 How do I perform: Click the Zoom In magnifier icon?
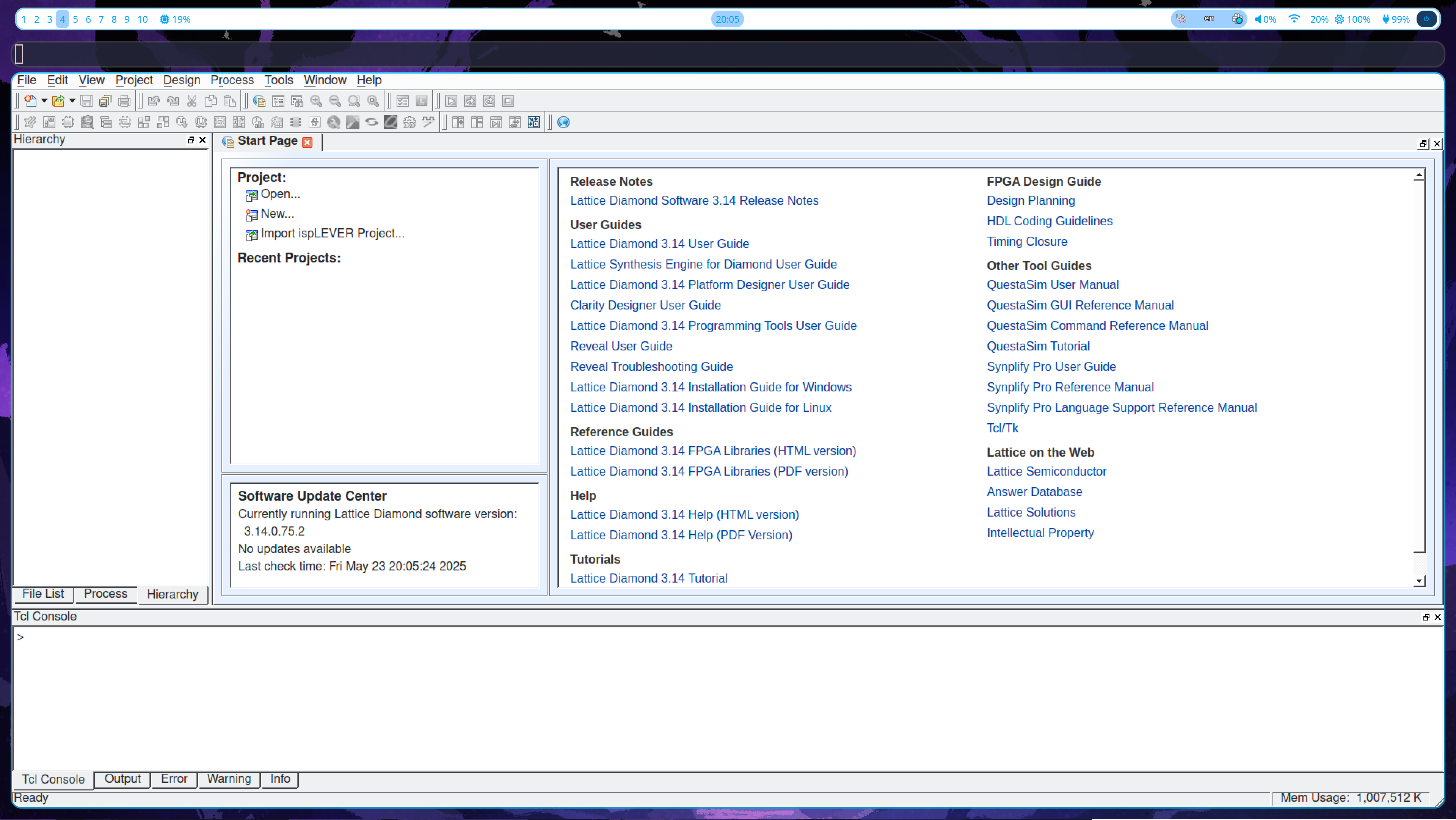pyautogui.click(x=316, y=101)
